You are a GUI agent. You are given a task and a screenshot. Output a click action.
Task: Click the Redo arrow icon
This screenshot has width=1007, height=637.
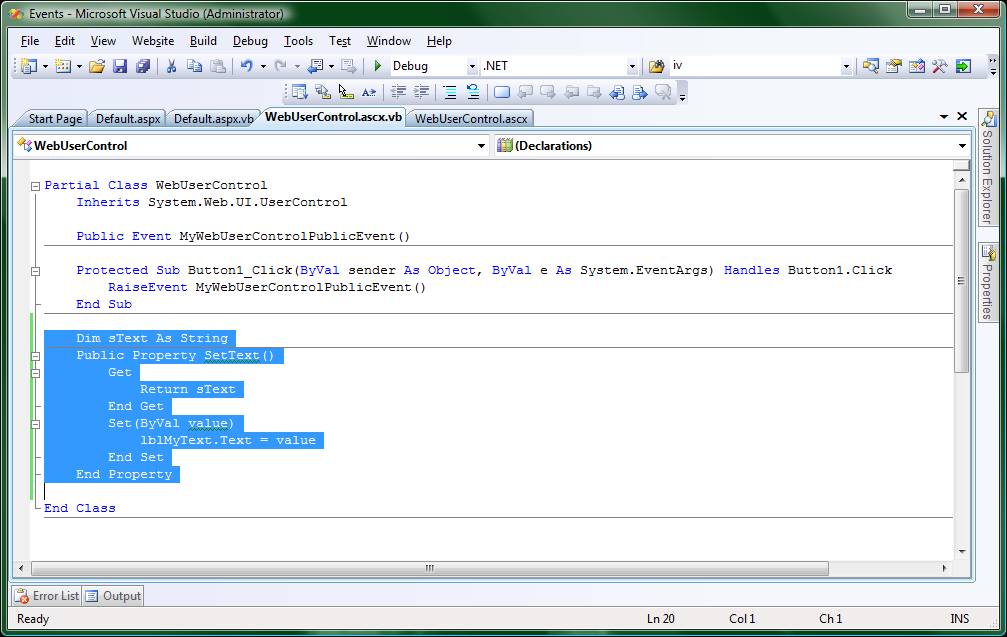281,66
